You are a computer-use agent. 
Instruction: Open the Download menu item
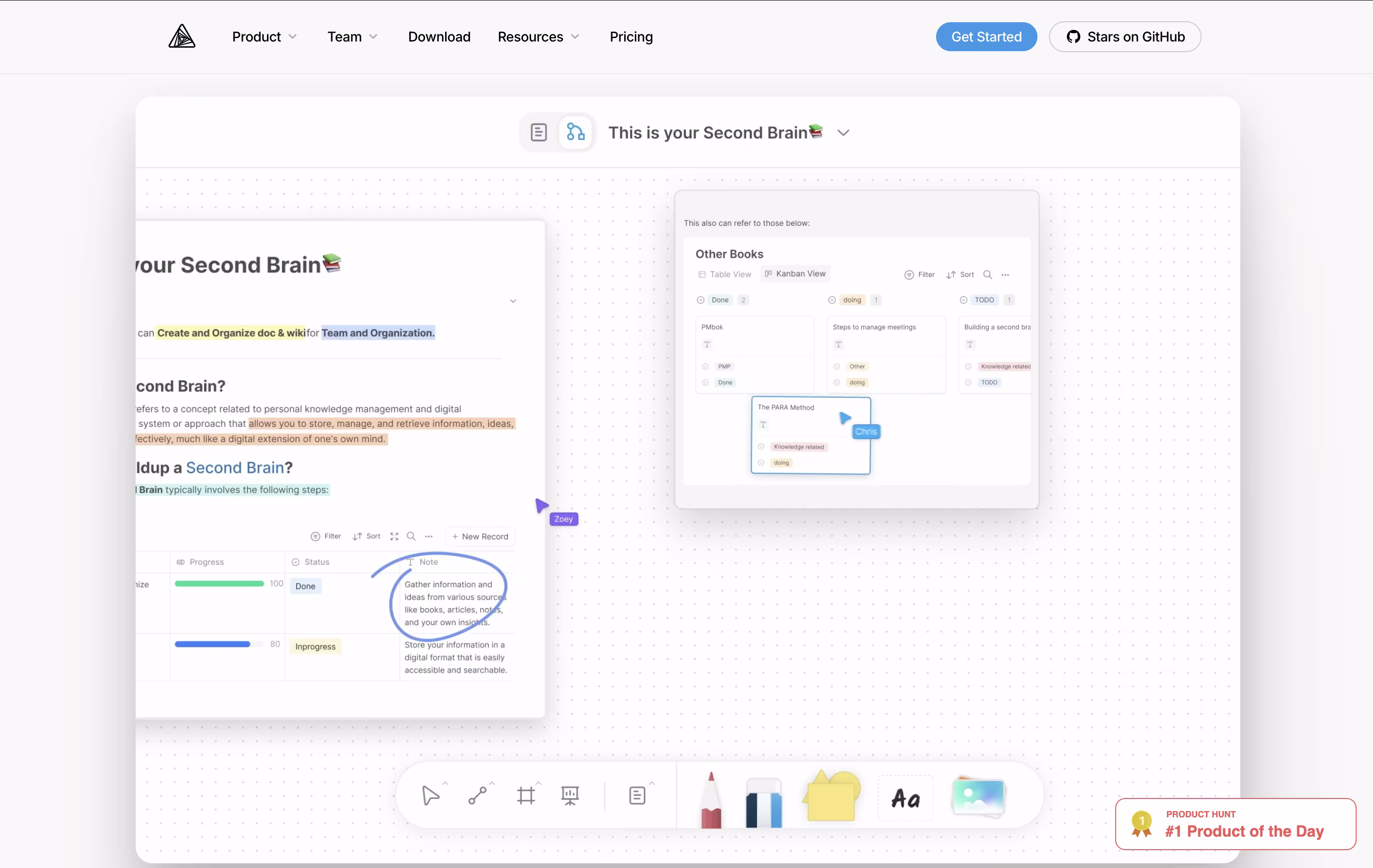439,37
